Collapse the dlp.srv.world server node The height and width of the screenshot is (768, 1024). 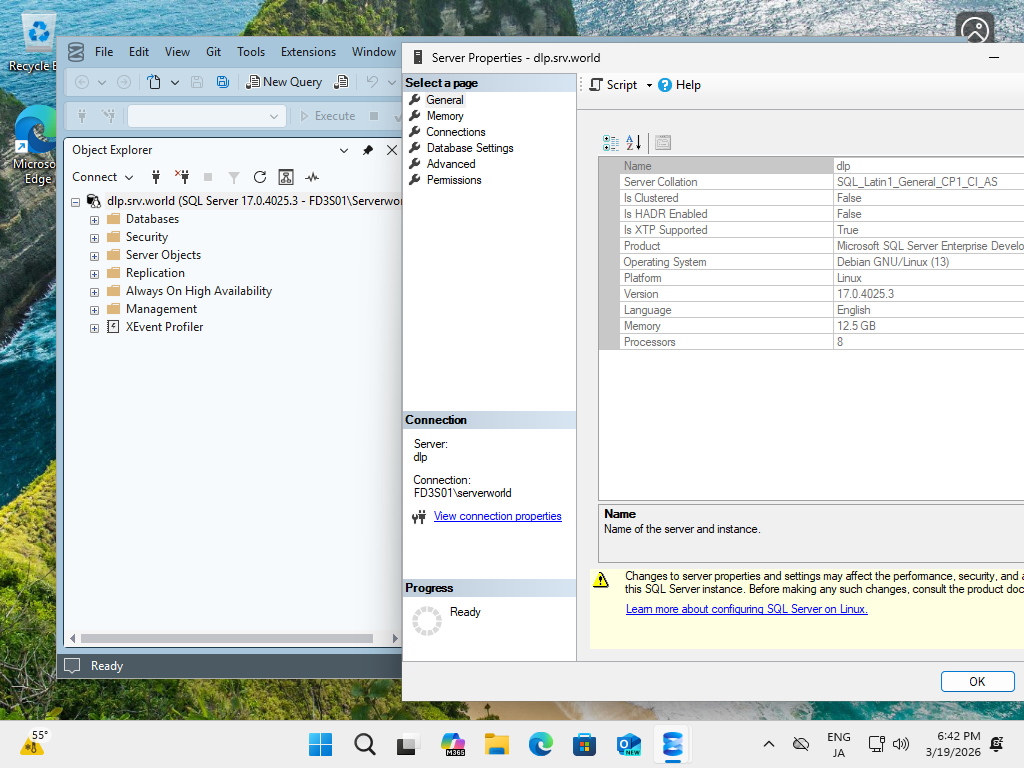pyautogui.click(x=76, y=202)
